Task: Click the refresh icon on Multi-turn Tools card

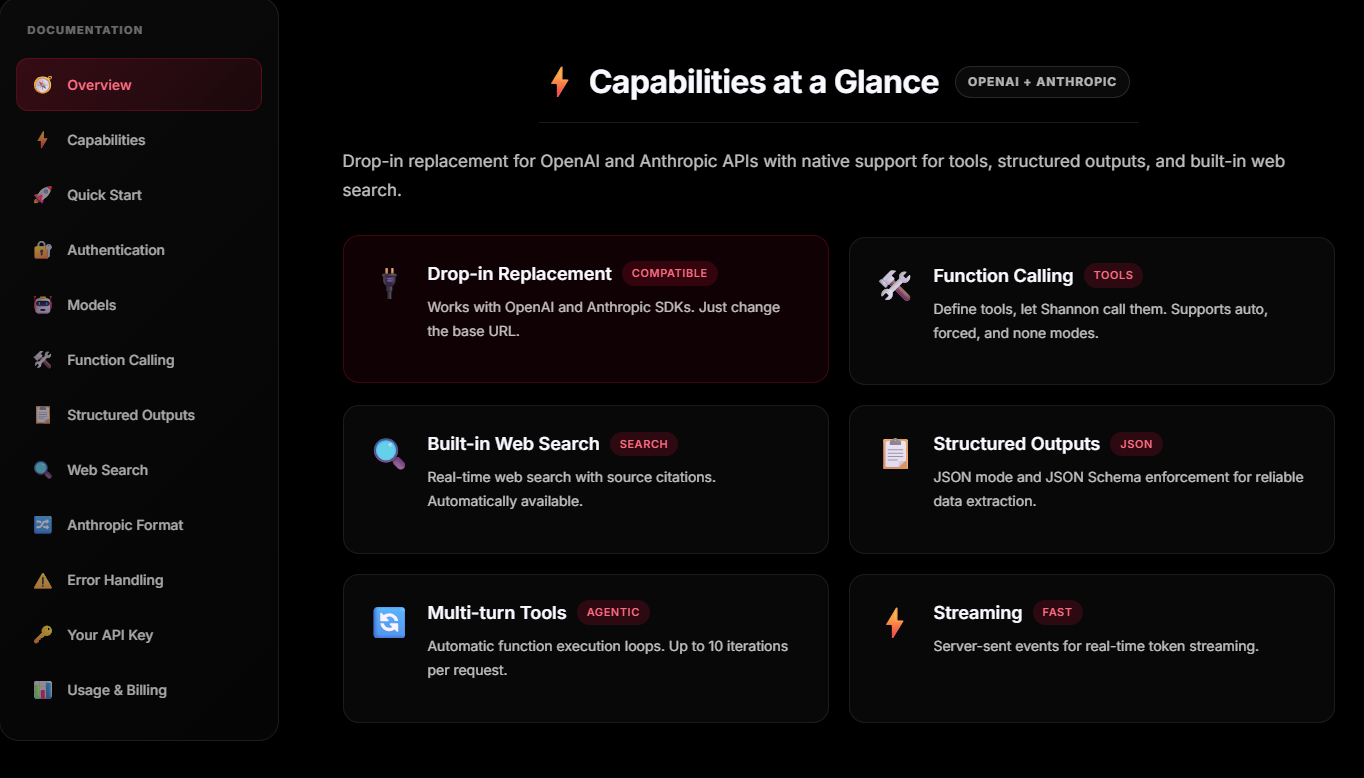Action: [x=390, y=622]
